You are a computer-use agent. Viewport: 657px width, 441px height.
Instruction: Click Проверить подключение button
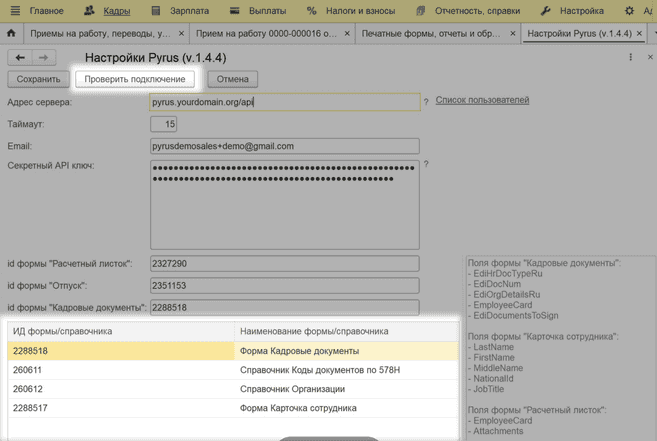pyautogui.click(x=134, y=79)
